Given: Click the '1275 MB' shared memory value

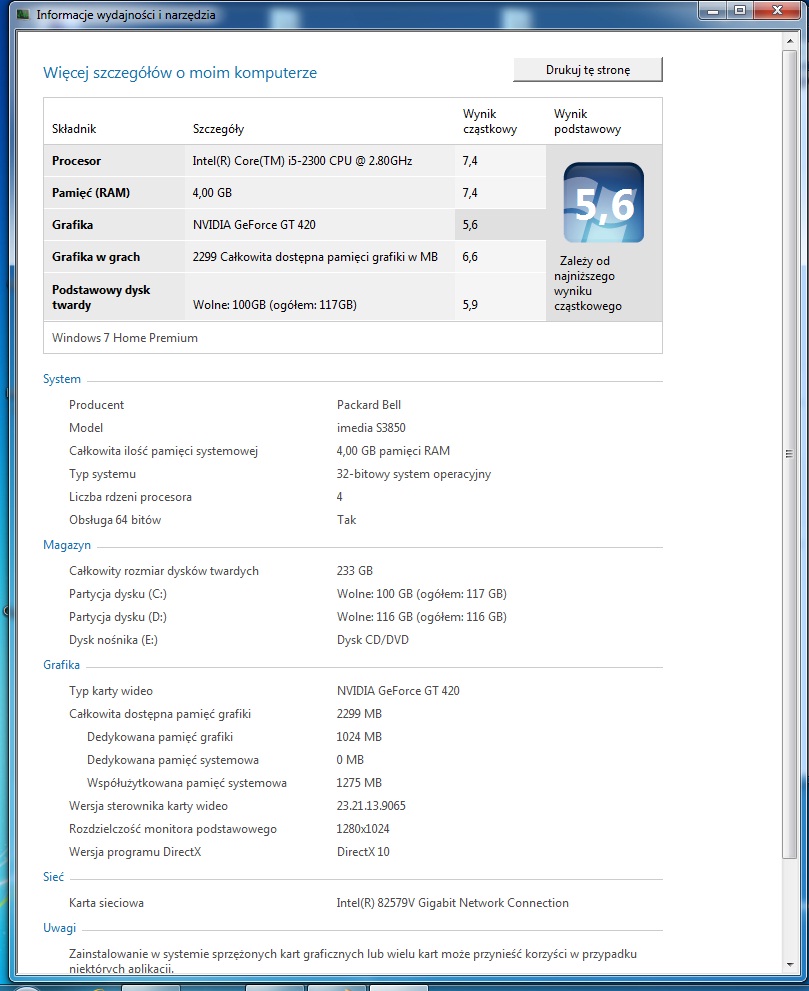Looking at the screenshot, I should [x=359, y=782].
